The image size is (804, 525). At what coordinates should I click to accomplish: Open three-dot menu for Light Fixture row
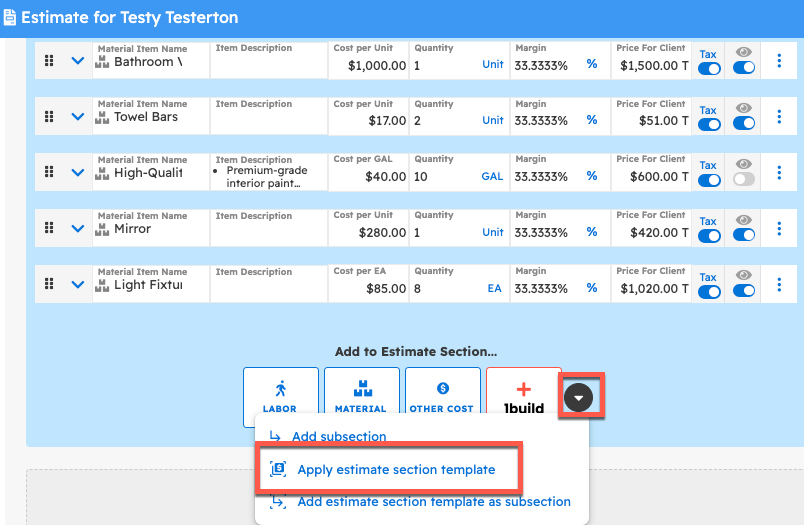tap(779, 285)
